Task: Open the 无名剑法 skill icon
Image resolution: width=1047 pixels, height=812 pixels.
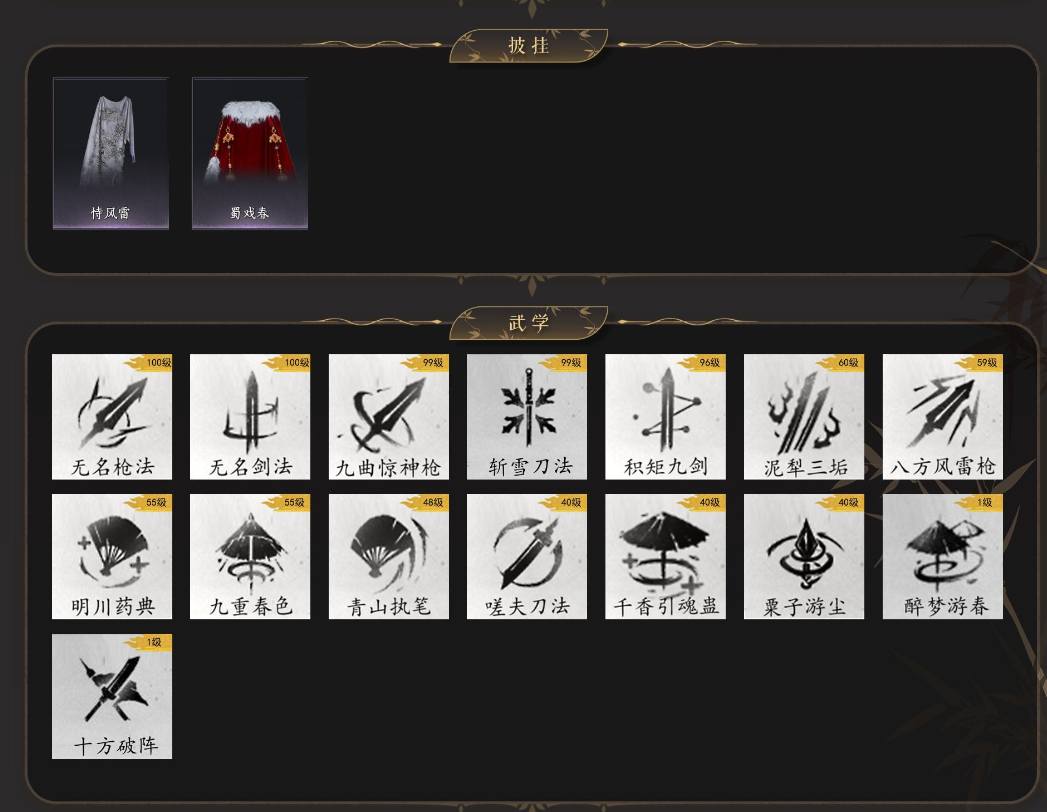Action: coord(250,417)
